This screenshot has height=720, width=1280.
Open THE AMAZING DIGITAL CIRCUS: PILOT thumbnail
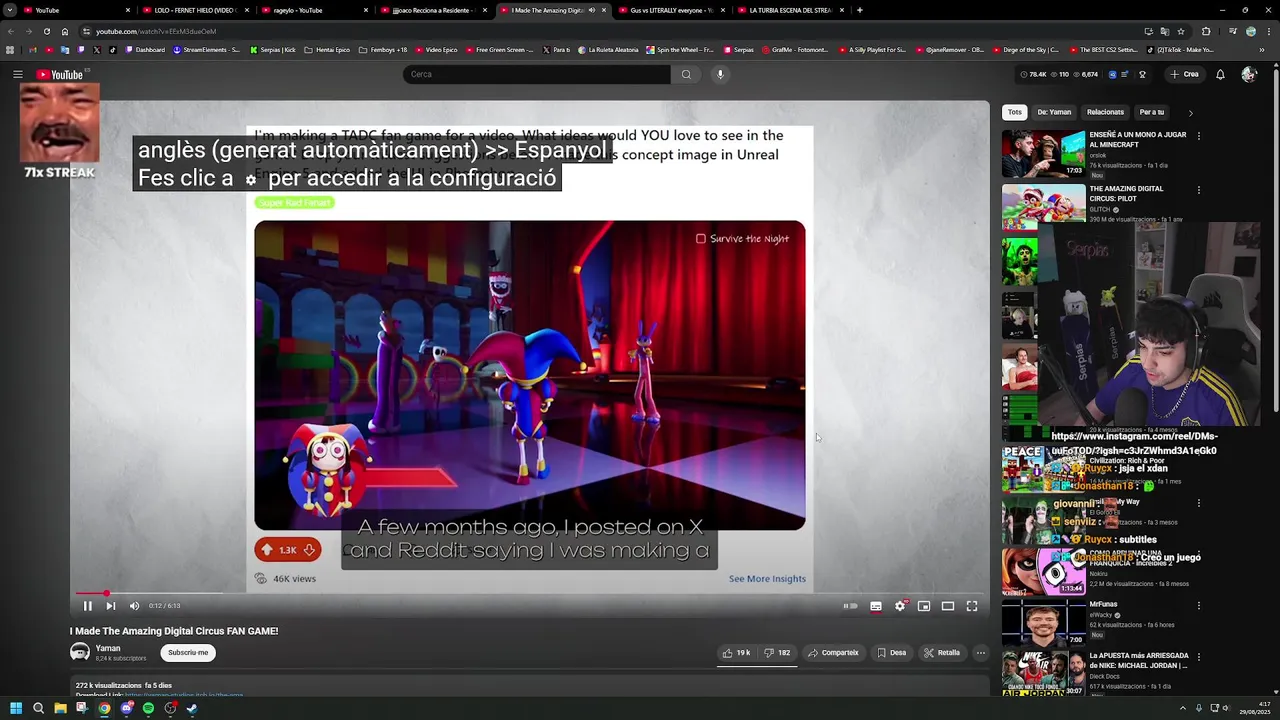tap(1043, 207)
